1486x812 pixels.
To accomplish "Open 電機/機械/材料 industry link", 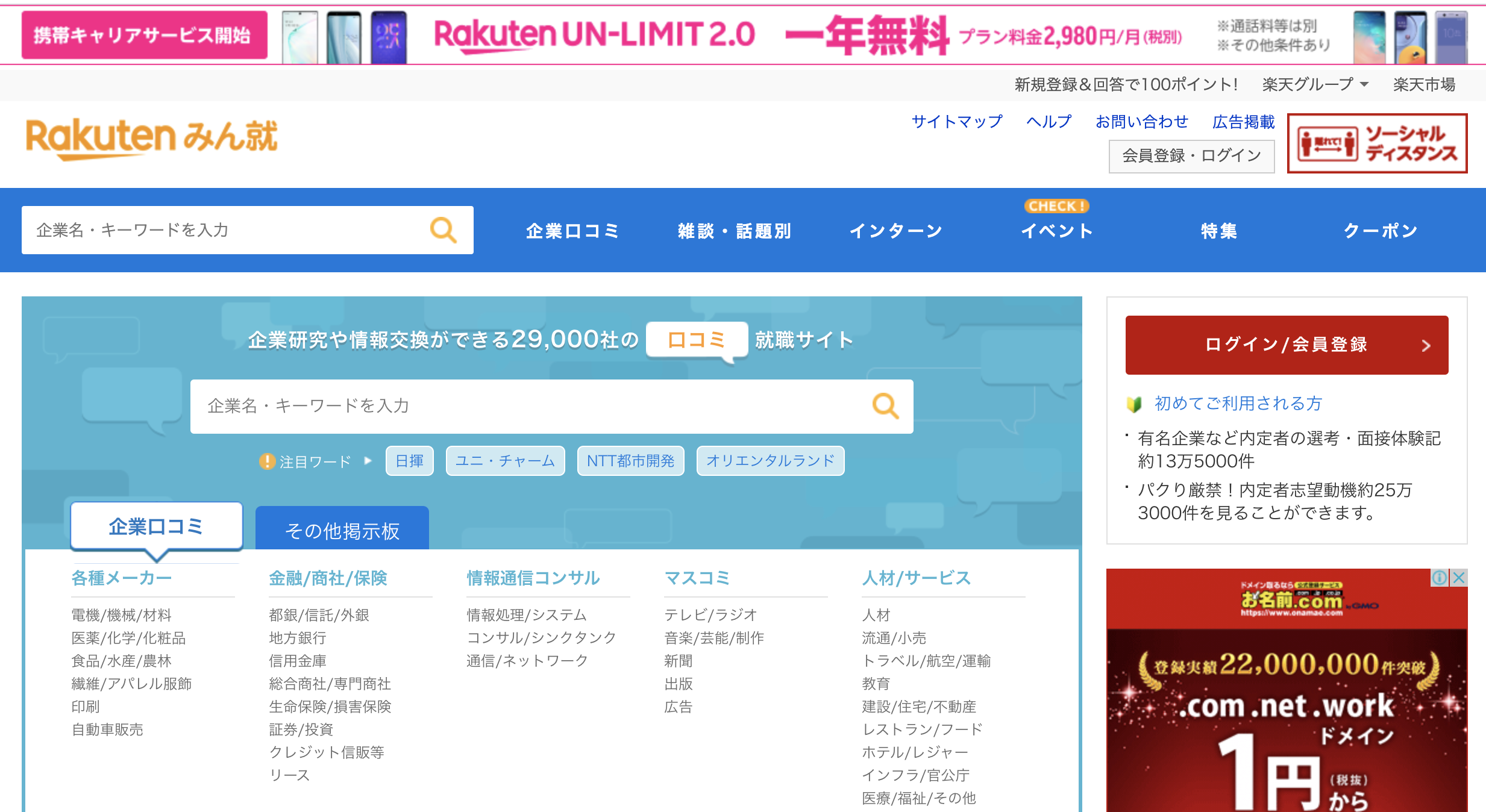I will 122,615.
